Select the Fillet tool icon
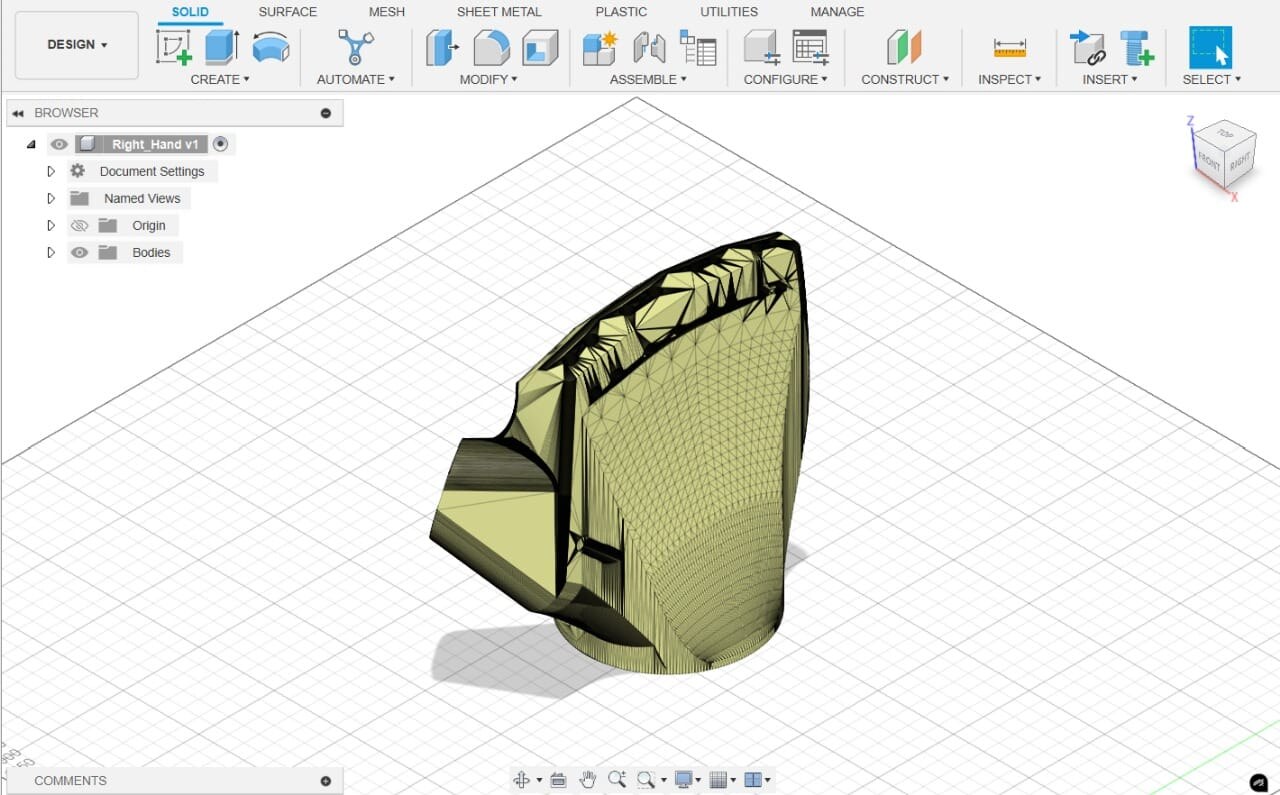Screen dimensions: 1280x795 491,47
